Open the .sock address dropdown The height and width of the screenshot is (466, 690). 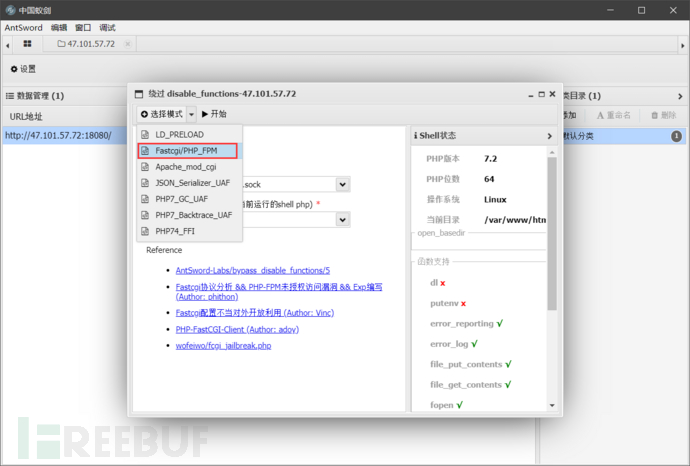pyautogui.click(x=342, y=184)
